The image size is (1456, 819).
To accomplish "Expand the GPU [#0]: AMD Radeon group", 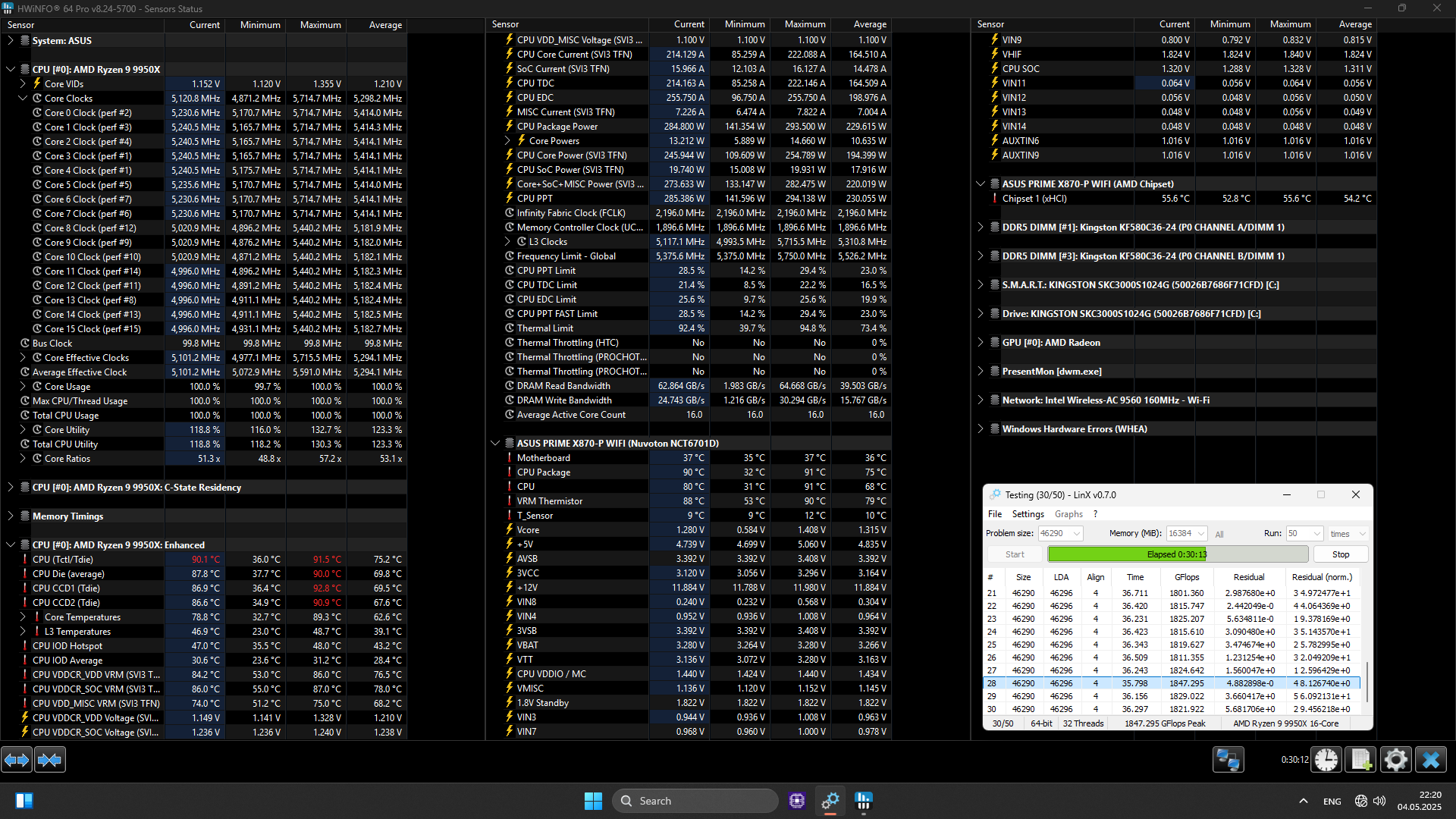I will tap(981, 343).
